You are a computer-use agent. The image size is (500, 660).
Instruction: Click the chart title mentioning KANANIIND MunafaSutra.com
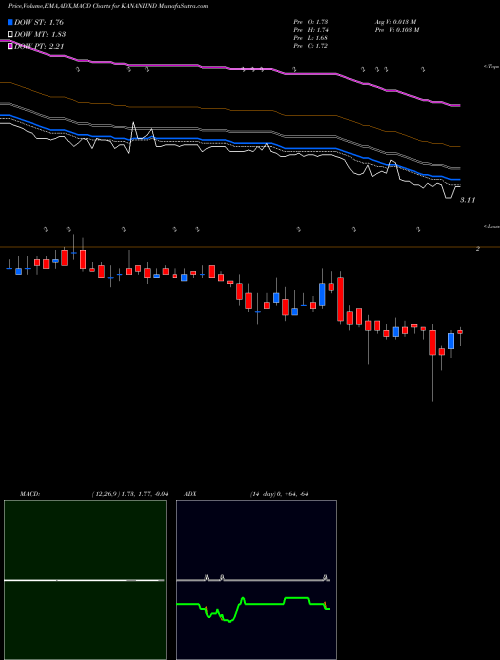pyautogui.click(x=108, y=6)
